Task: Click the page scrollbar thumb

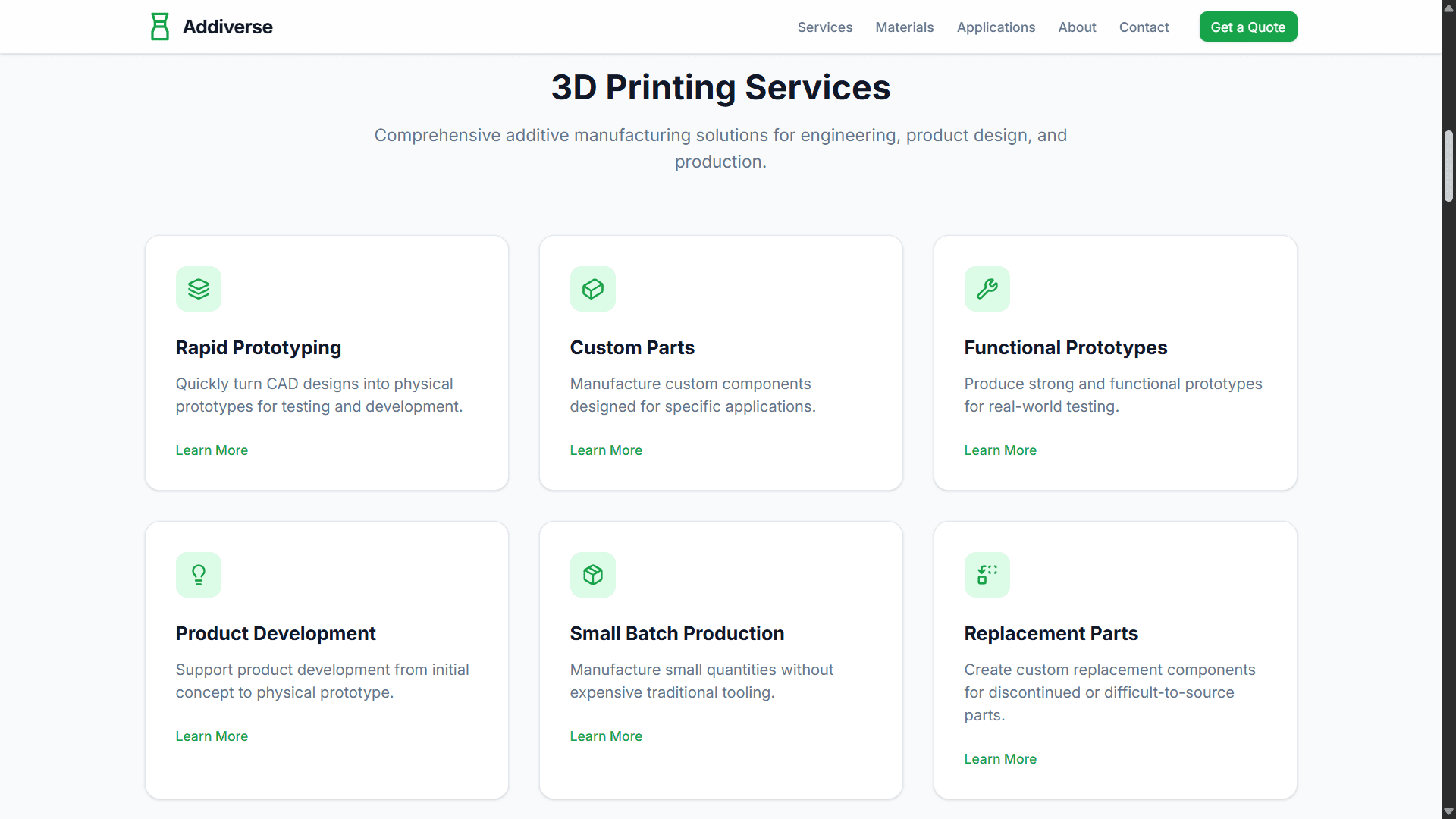Action: click(x=1448, y=166)
